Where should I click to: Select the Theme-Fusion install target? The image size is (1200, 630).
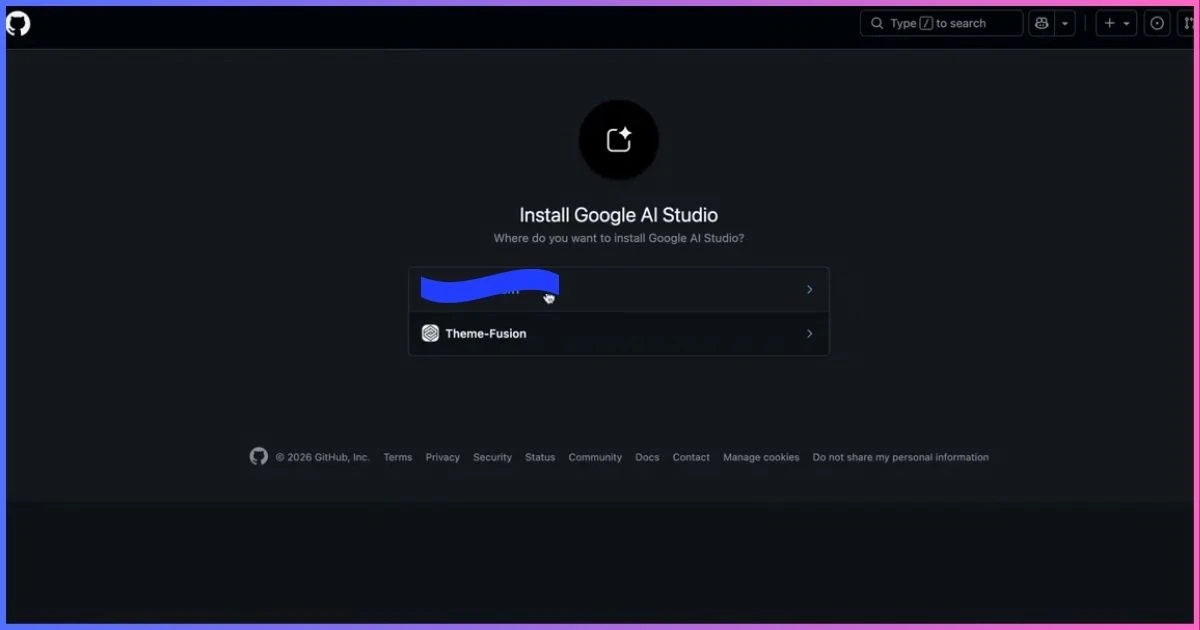point(619,333)
